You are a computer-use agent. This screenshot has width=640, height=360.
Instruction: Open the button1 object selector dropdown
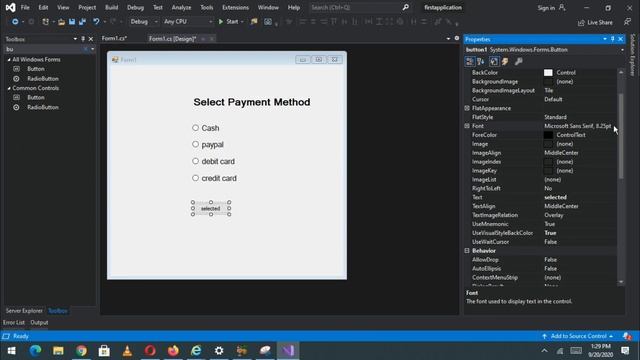pos(622,50)
